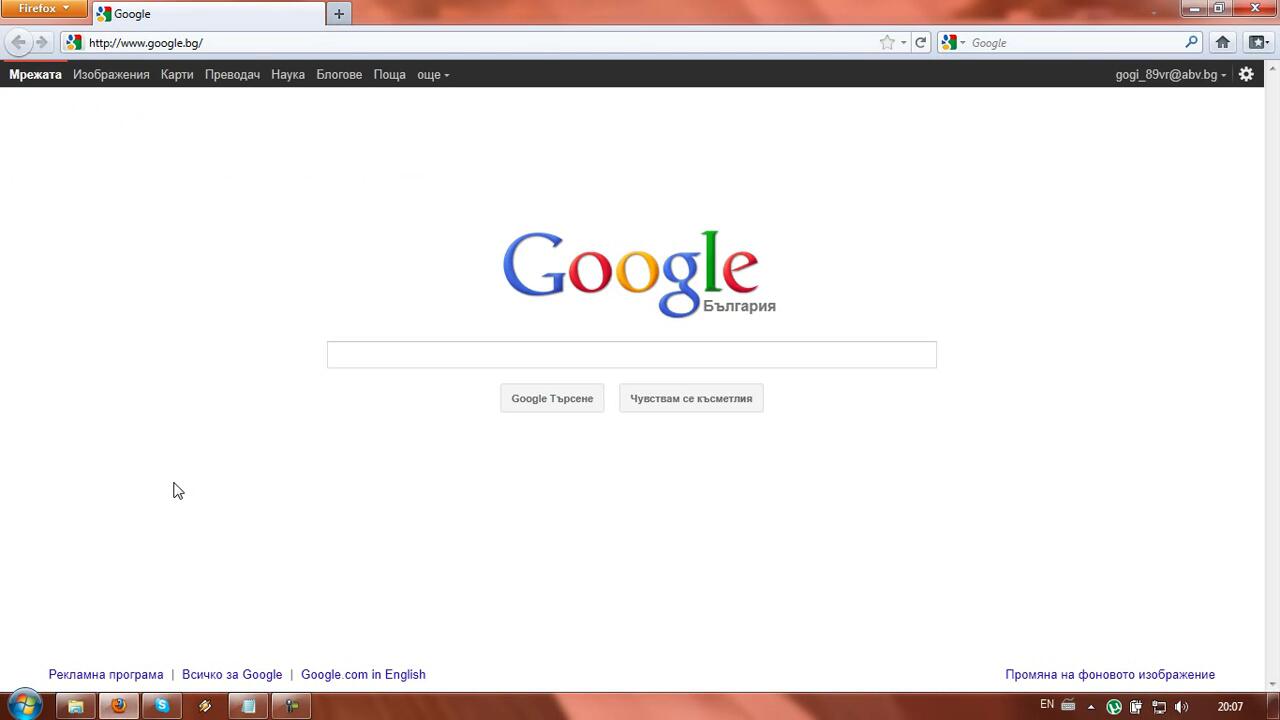
Task: Open the Firefox menu button dropdown
Action: (x=44, y=9)
